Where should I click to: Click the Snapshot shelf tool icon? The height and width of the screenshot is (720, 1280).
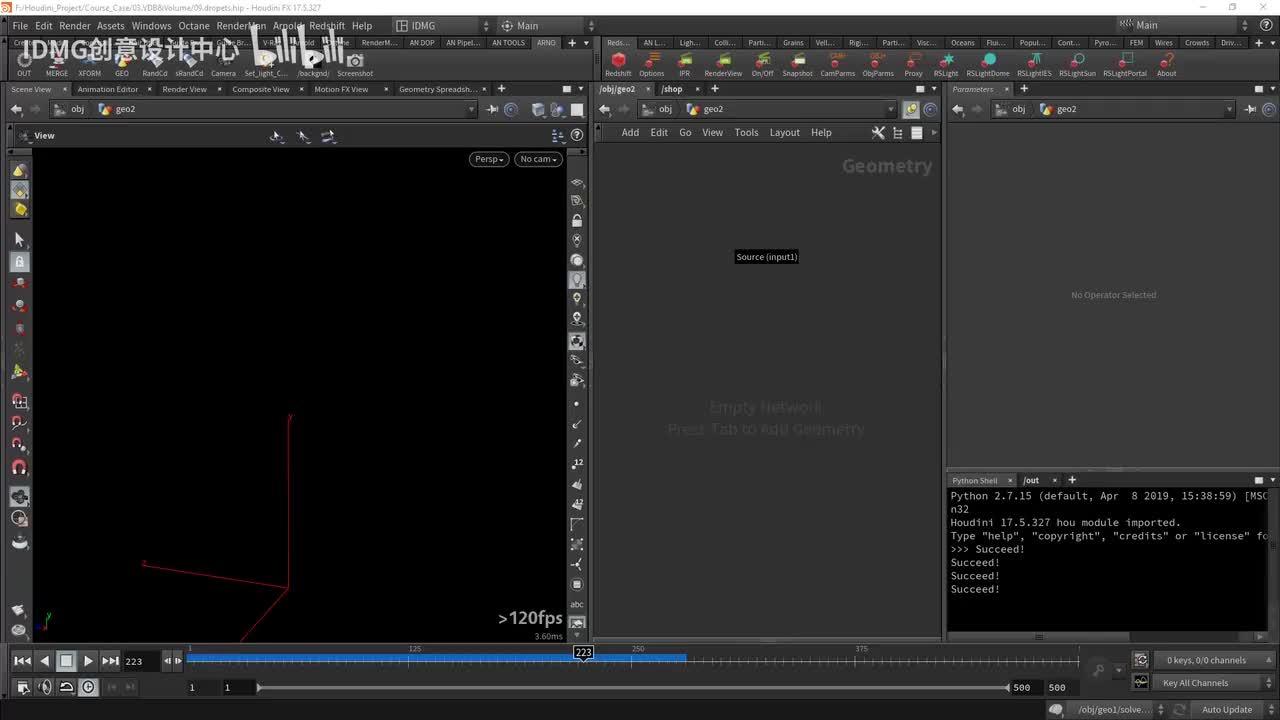797,61
